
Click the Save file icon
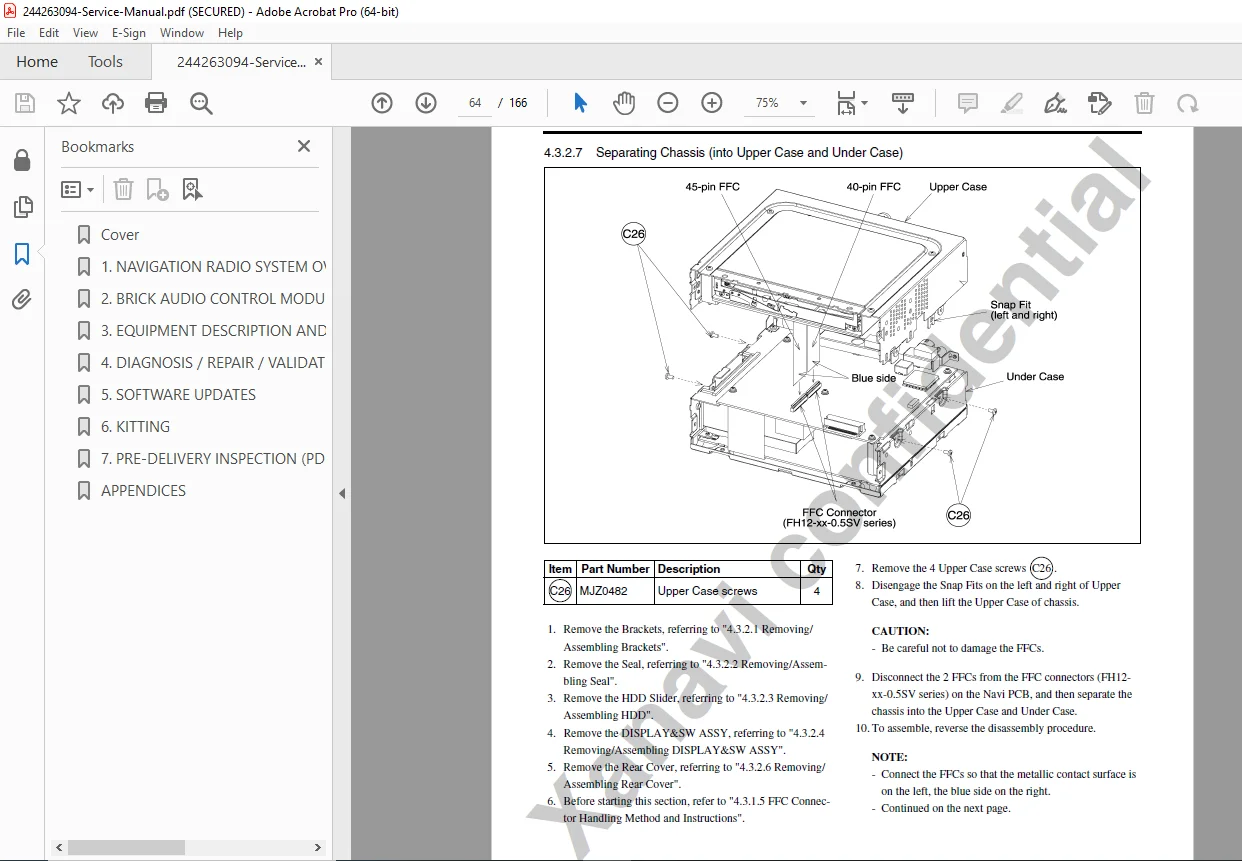[x=25, y=103]
